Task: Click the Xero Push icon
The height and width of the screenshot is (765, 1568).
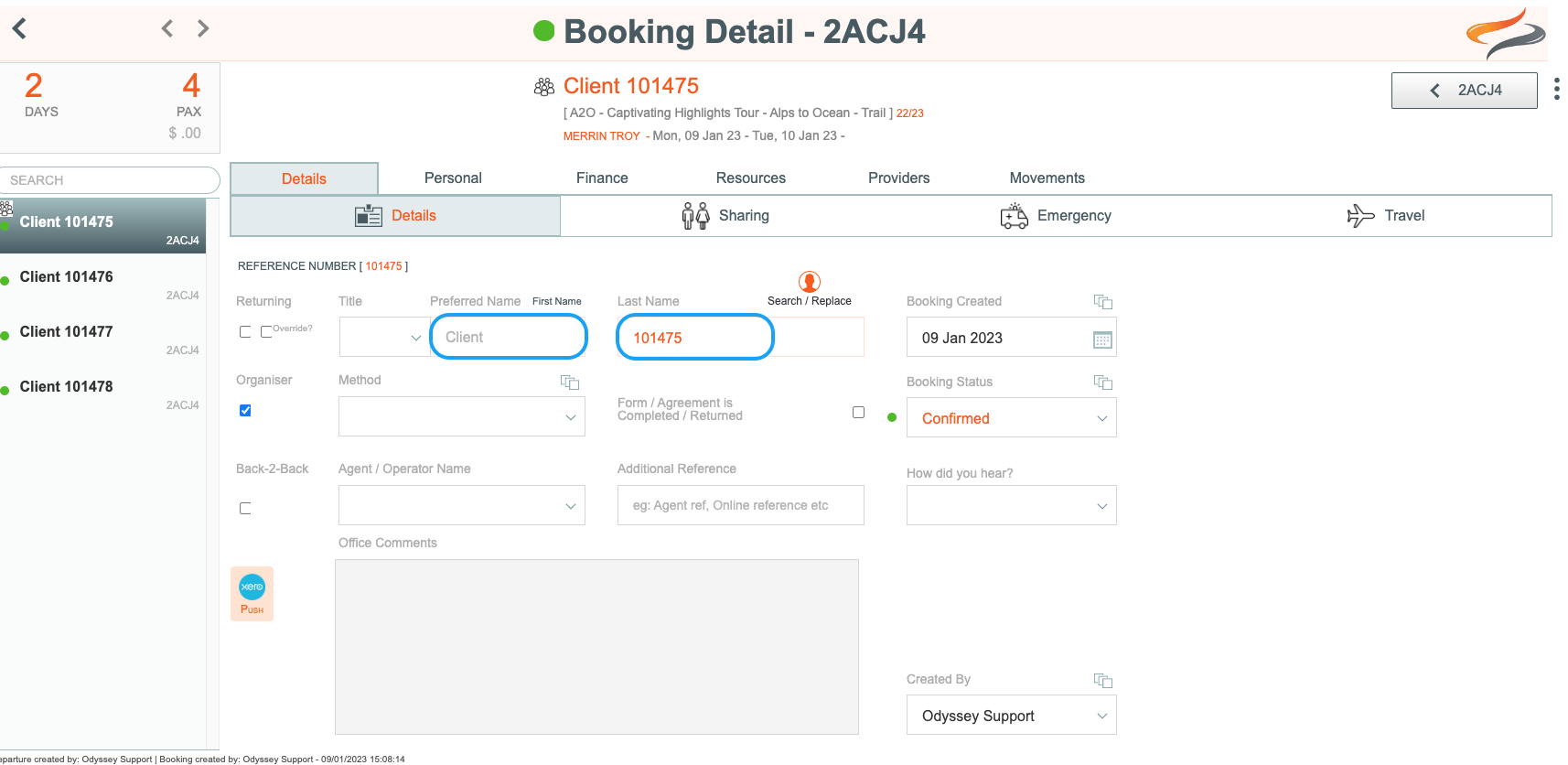Action: tap(252, 594)
